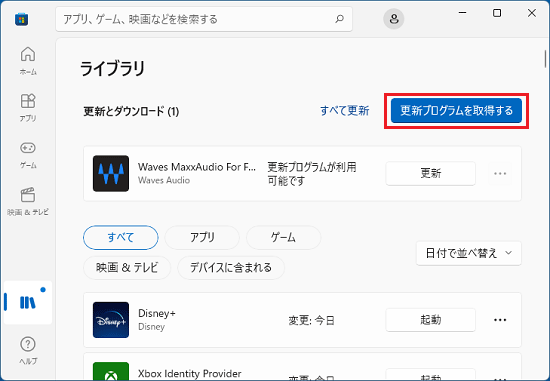Open more options for Disney+ row

(500, 320)
